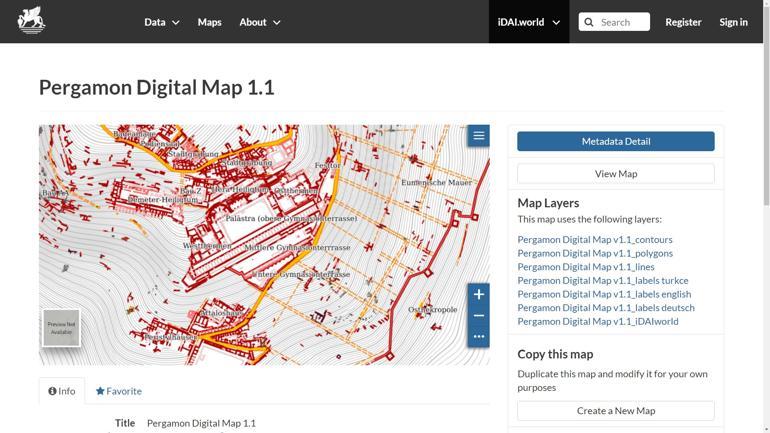Screen dimensions: 770x433
Task: Click Create a New Map button
Action: [615, 410]
